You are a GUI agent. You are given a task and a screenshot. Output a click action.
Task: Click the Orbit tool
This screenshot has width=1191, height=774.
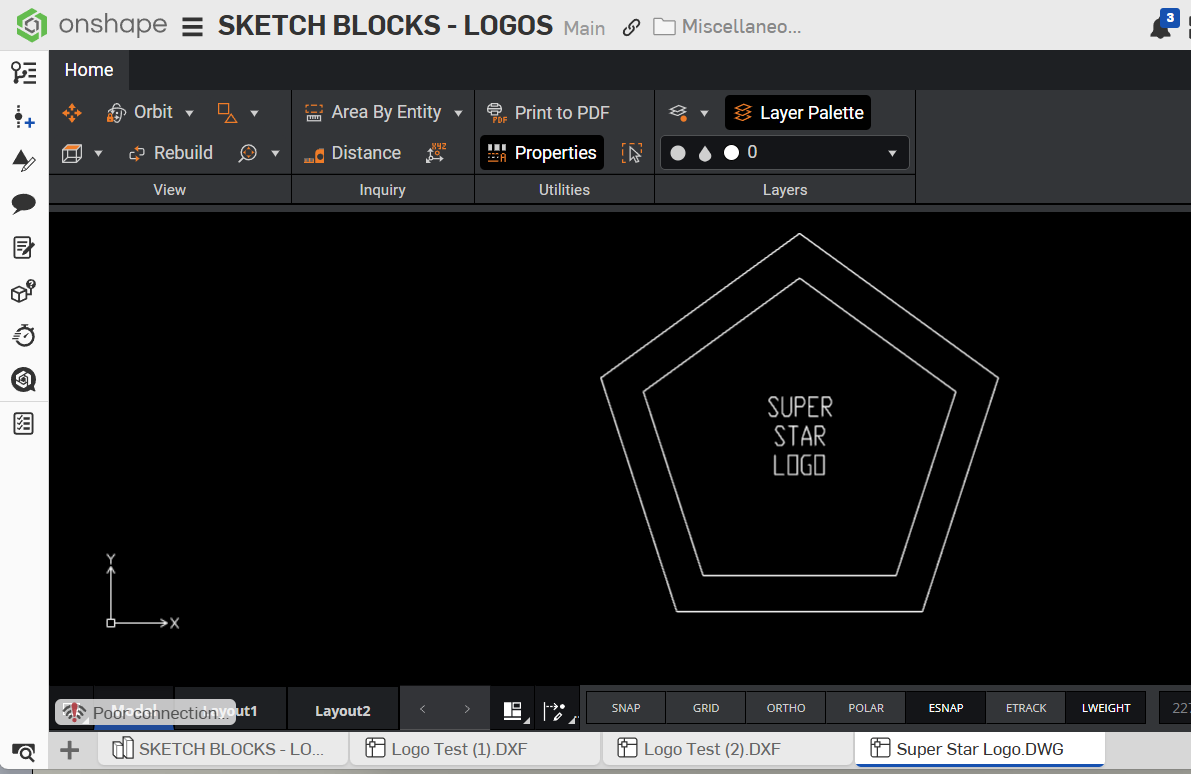(140, 112)
